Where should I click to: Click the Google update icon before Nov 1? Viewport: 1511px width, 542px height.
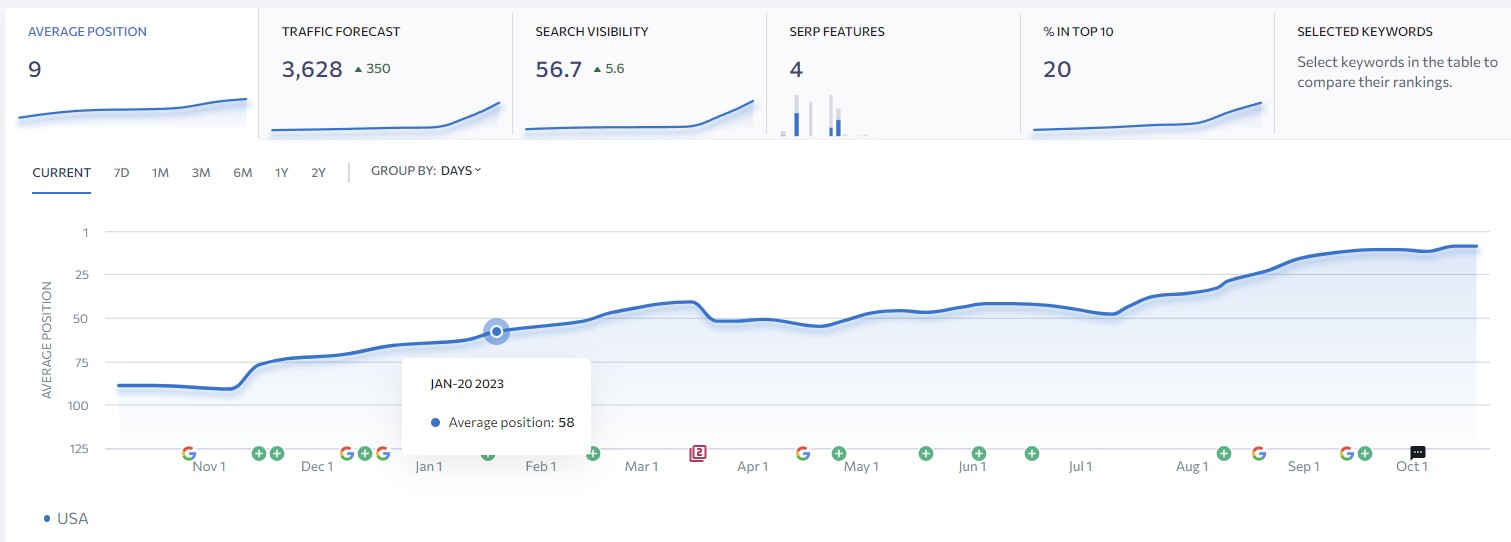[189, 453]
